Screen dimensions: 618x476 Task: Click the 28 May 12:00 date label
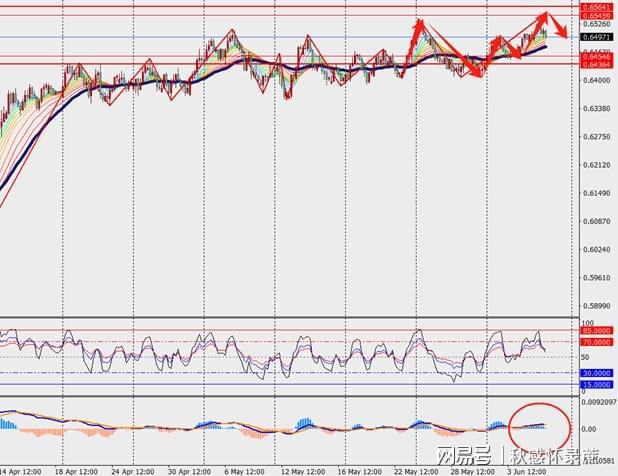point(473,472)
